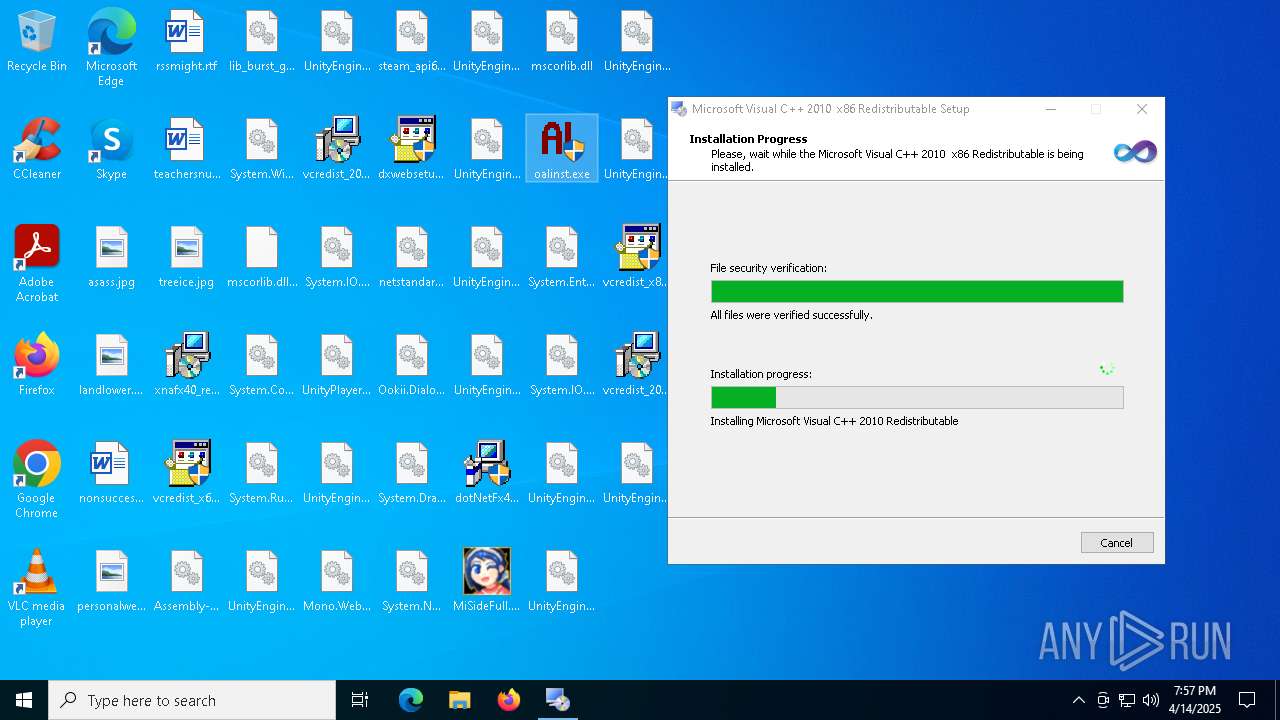Open Edge from the taskbar
The image size is (1280, 720).
coord(411,700)
